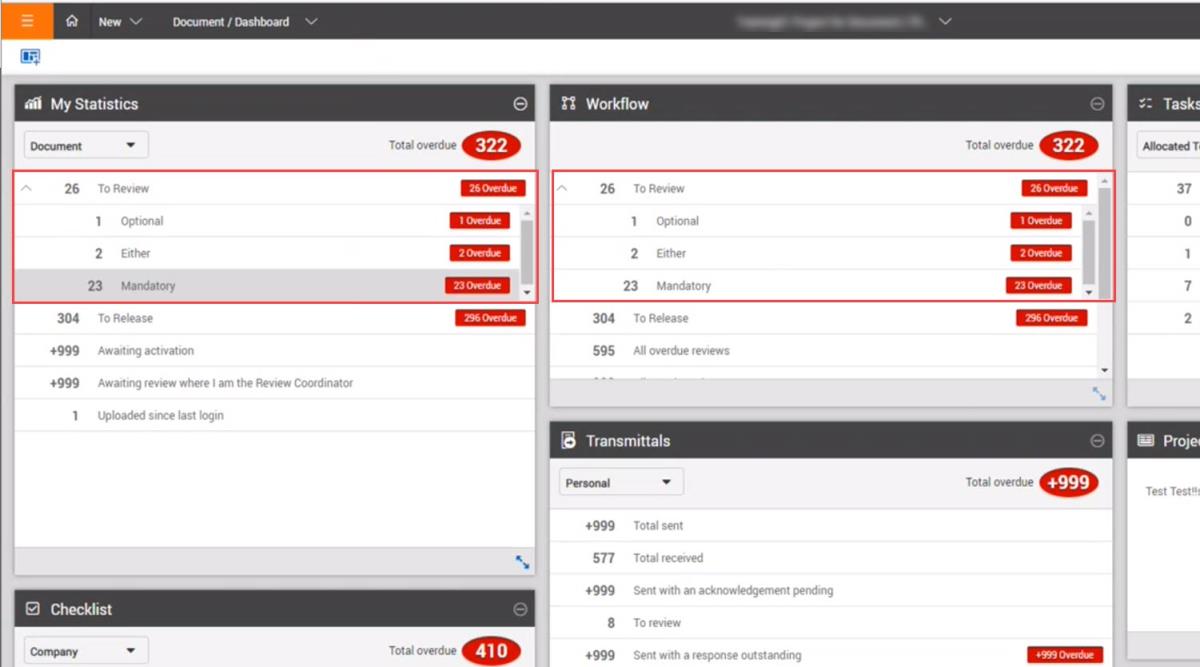
Task: Click 296 Overdue badge in My Statistics
Action: pyautogui.click(x=489, y=318)
